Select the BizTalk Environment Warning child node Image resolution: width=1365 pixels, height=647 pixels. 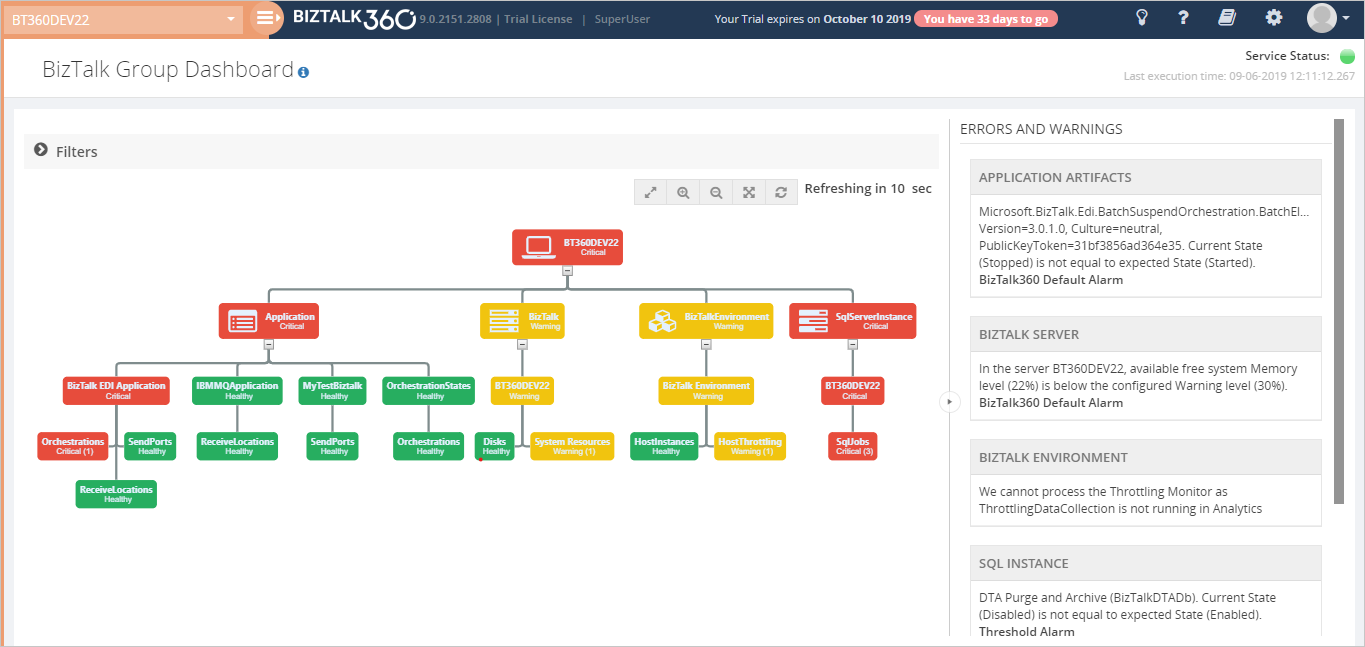pyautogui.click(x=706, y=391)
